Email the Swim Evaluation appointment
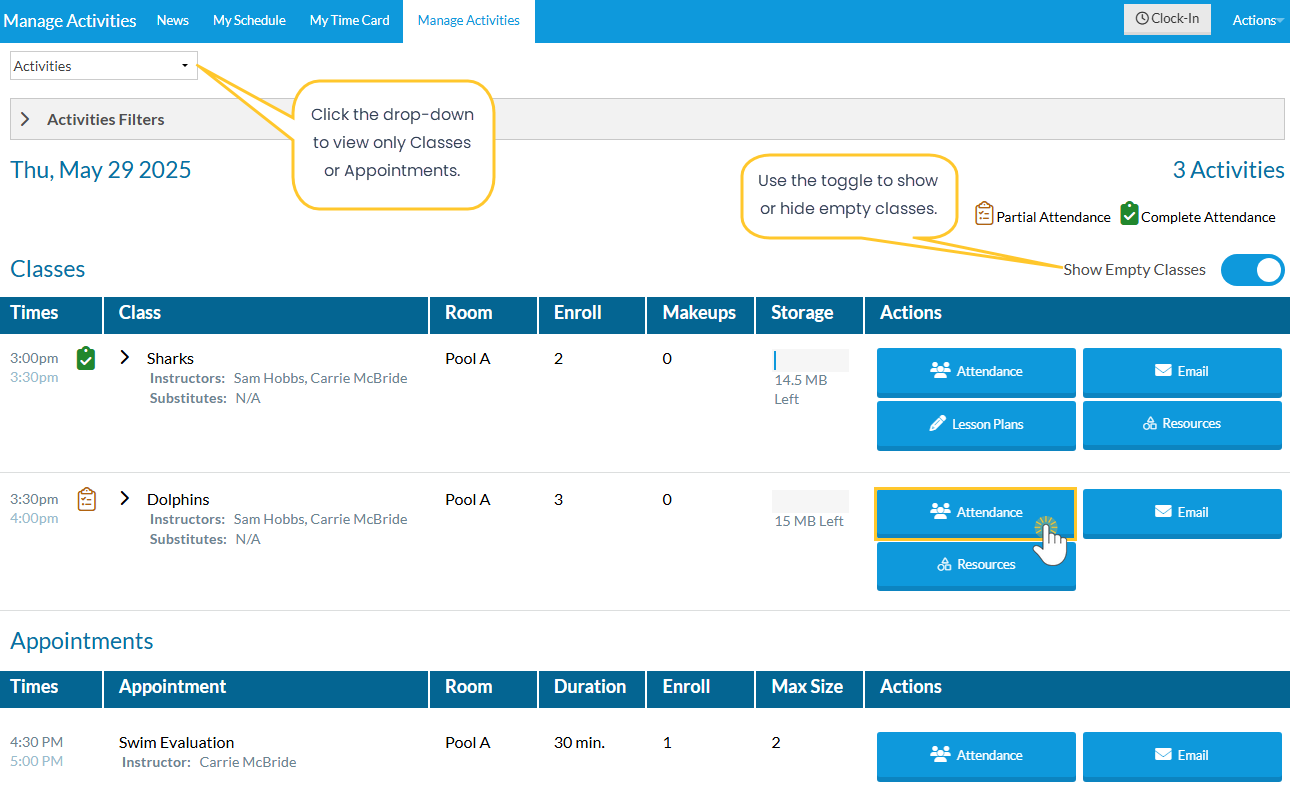Screen dimensions: 1290x801 [1182, 756]
